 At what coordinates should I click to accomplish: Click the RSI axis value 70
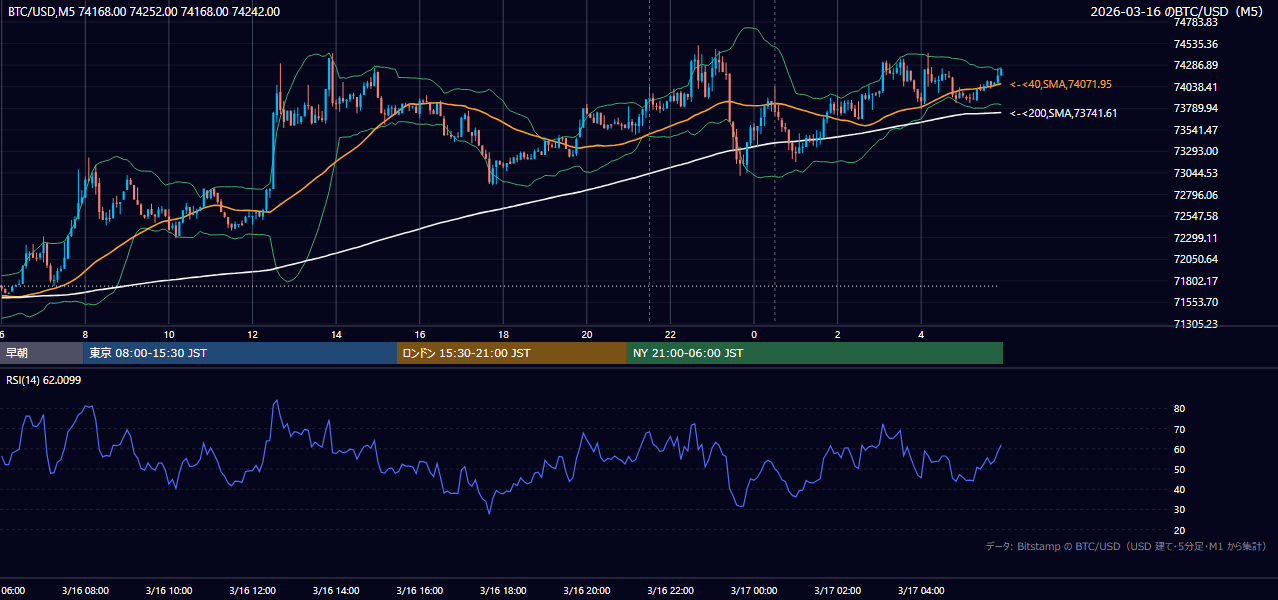click(x=1179, y=429)
